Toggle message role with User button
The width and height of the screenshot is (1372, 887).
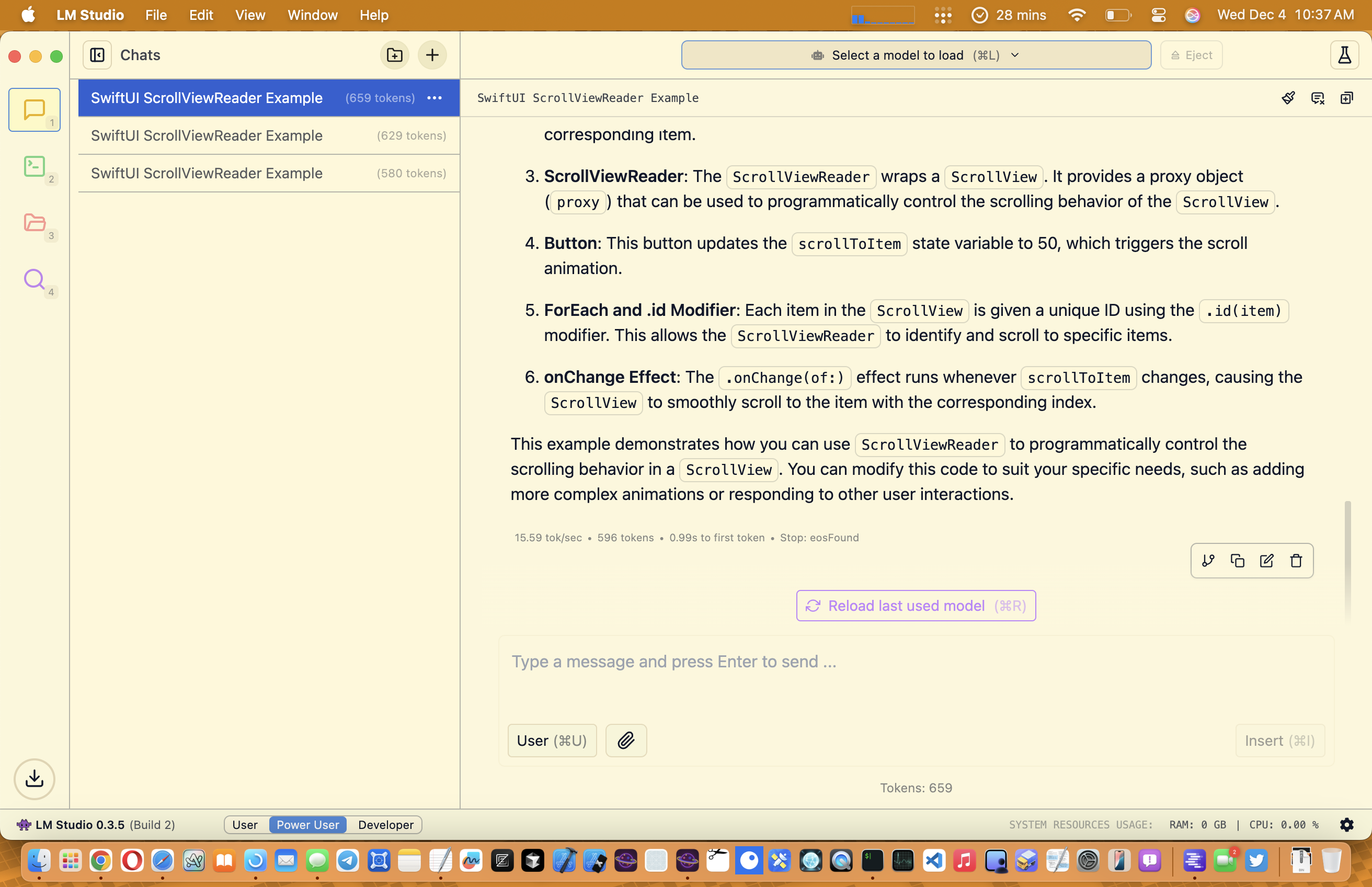point(552,741)
